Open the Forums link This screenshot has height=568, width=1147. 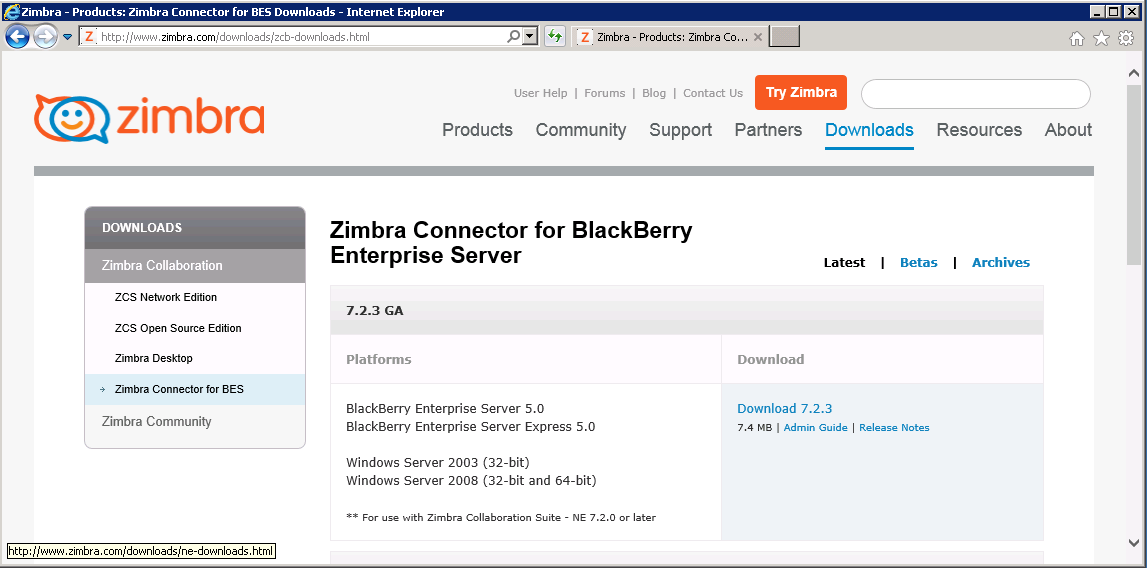pos(604,93)
